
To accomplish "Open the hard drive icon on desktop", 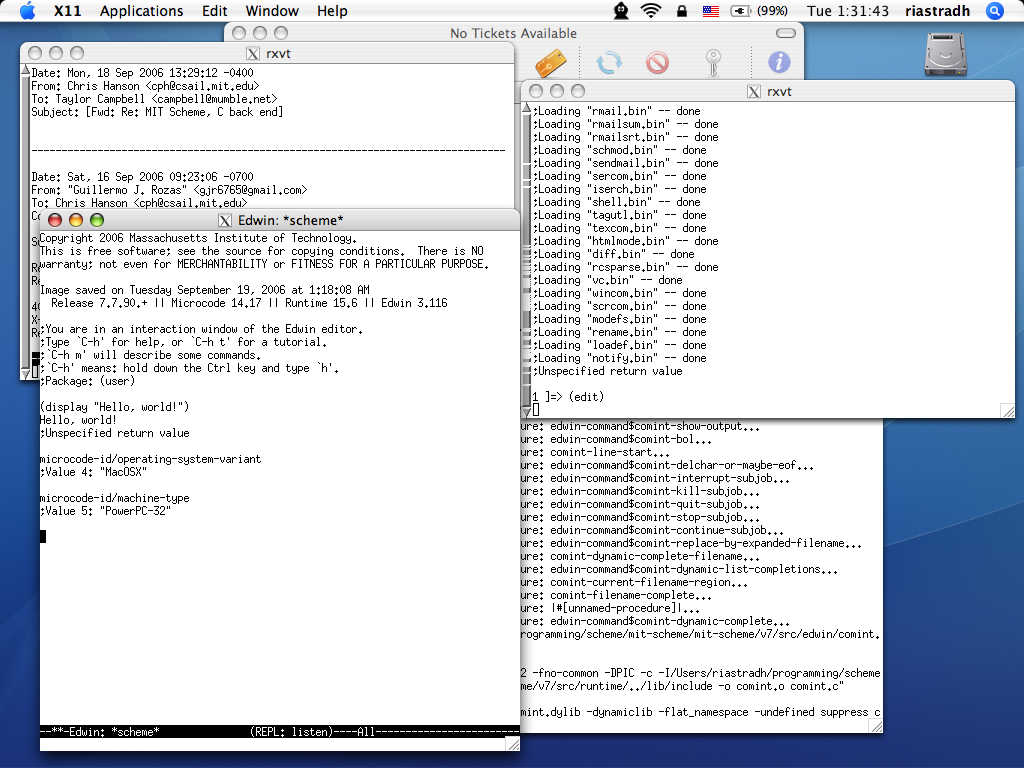I will coord(945,55).
